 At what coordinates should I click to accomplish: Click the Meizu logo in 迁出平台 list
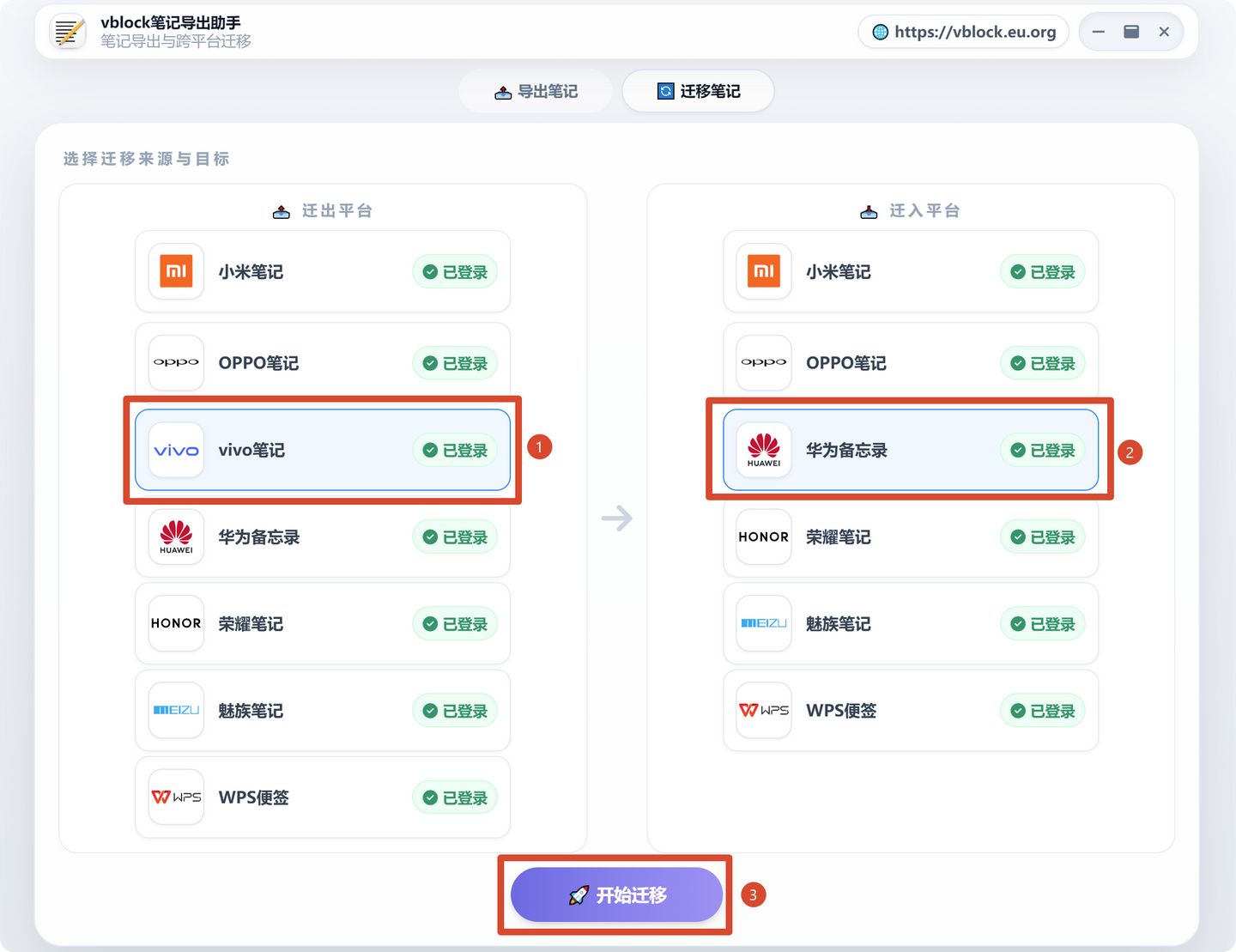pos(176,710)
